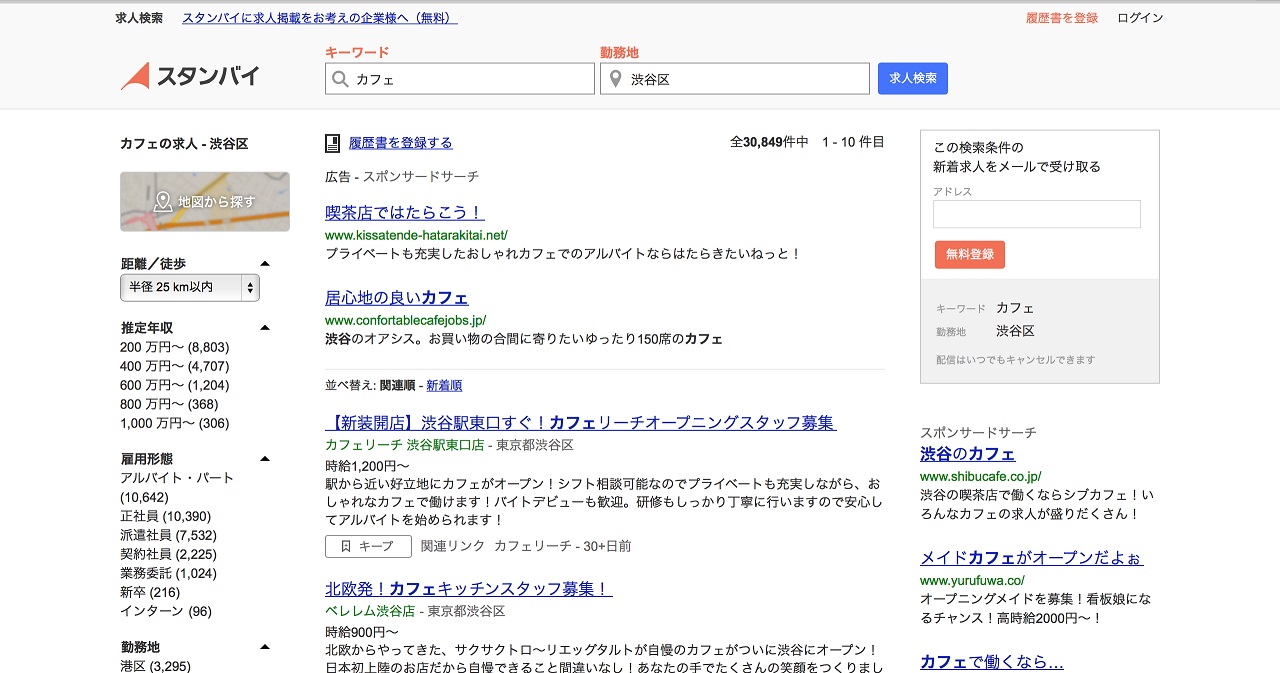Image resolution: width=1280 pixels, height=673 pixels.
Task: Sort results by 新着順
Action: pos(444,385)
